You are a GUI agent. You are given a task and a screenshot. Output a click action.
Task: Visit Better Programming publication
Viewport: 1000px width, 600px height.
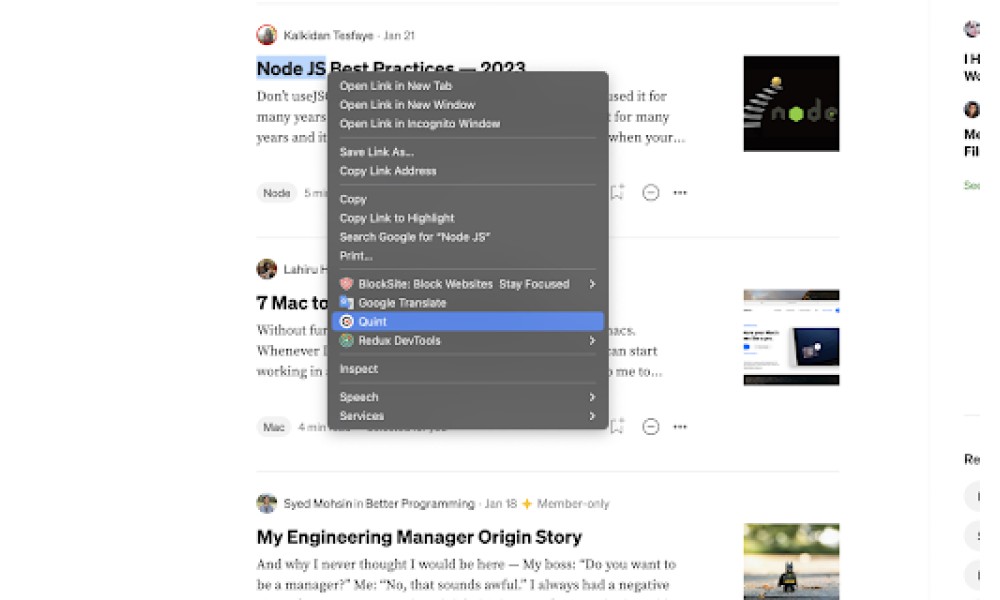[x=420, y=504]
